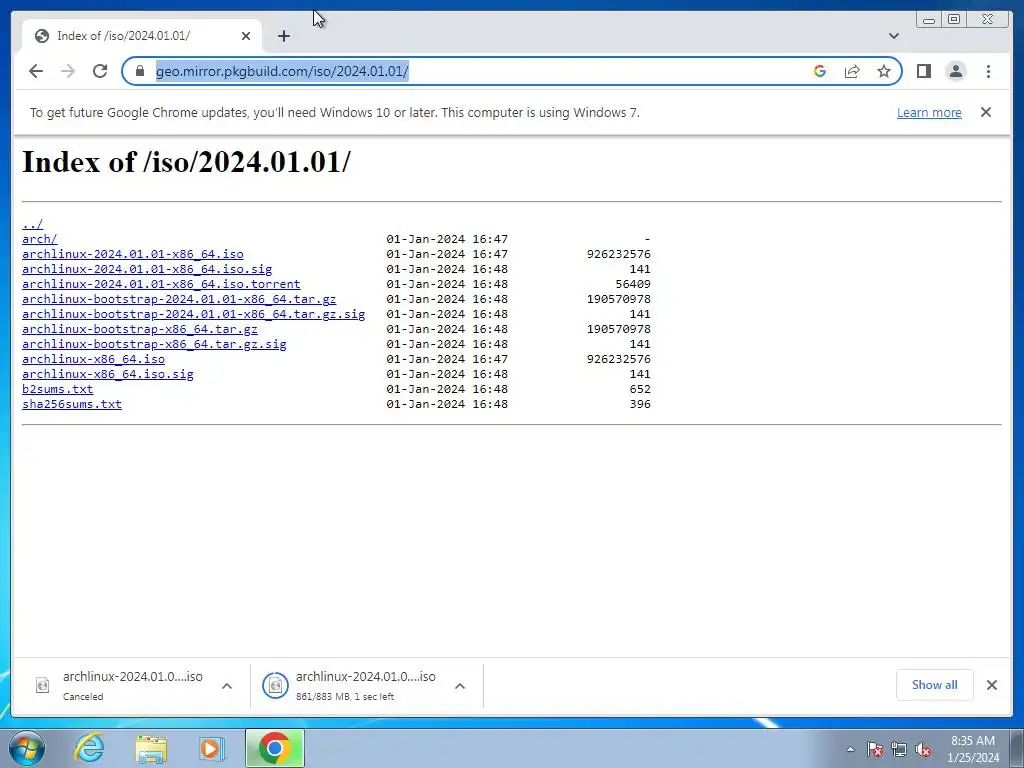Click Show all downloads button

tap(935, 685)
